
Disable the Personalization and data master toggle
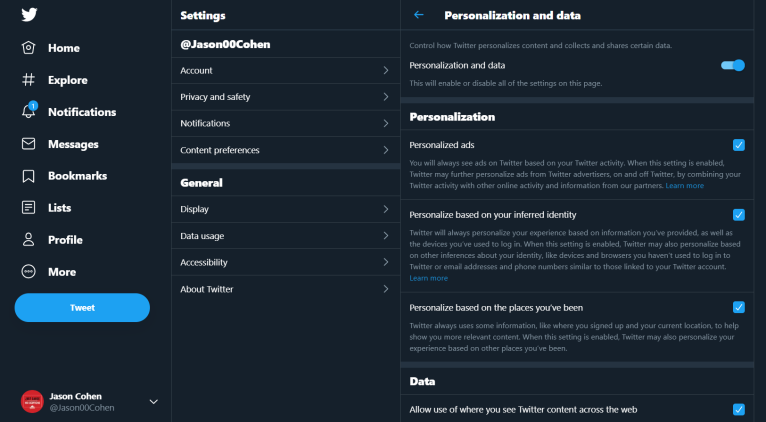733,65
